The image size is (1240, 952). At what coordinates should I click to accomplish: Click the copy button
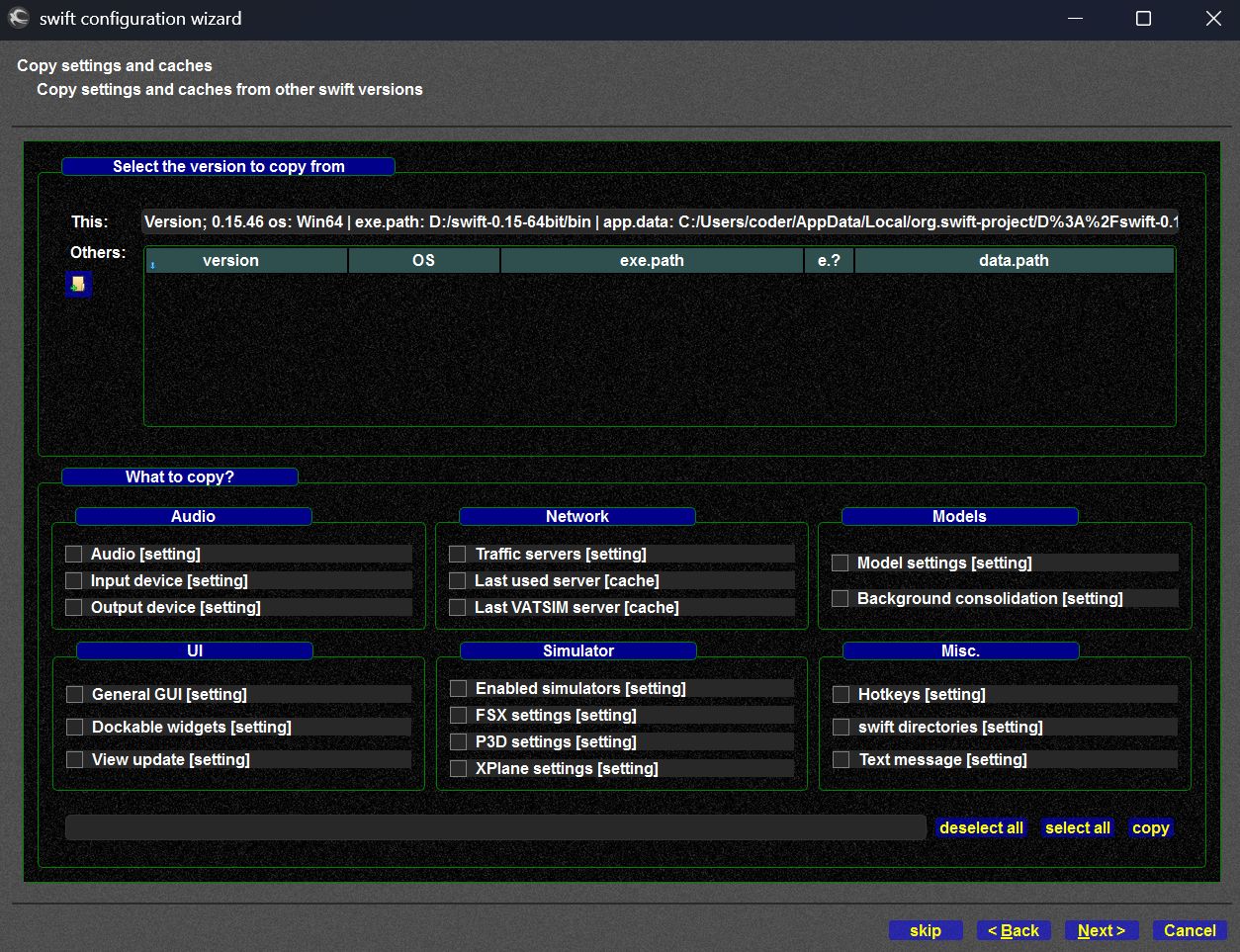[1151, 828]
